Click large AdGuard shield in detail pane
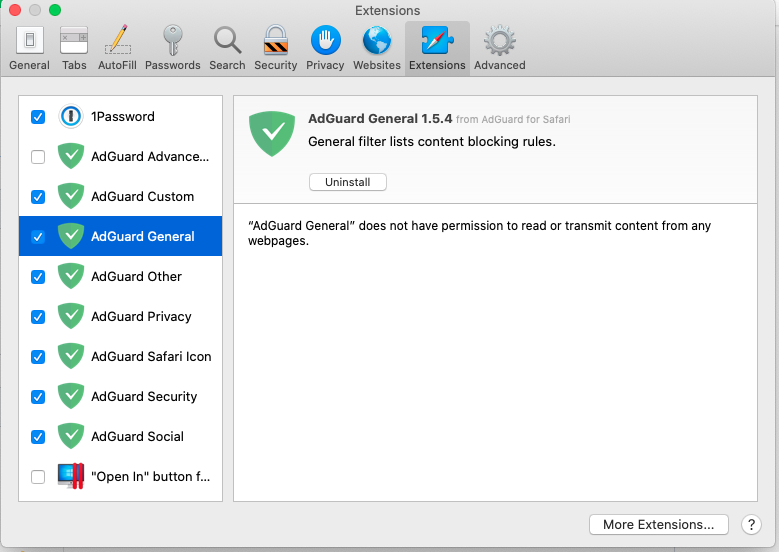 pyautogui.click(x=272, y=134)
